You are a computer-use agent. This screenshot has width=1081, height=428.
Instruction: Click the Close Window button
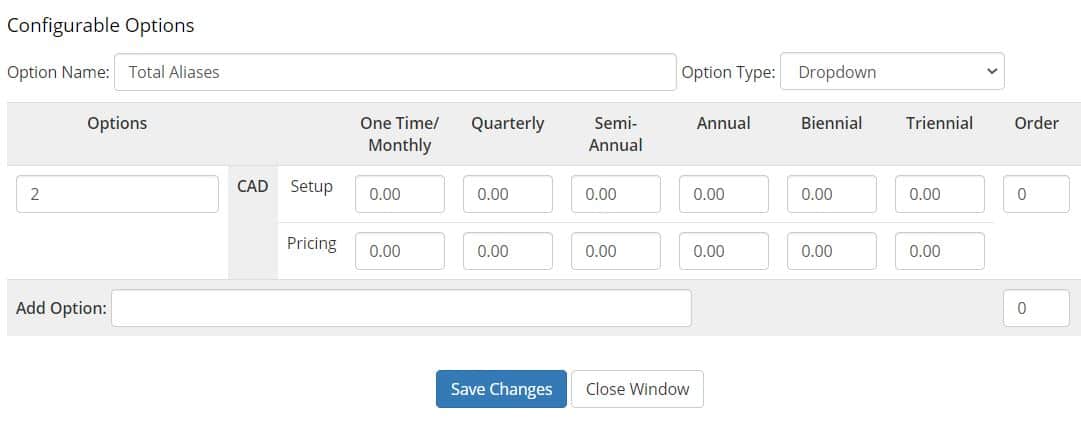point(637,389)
